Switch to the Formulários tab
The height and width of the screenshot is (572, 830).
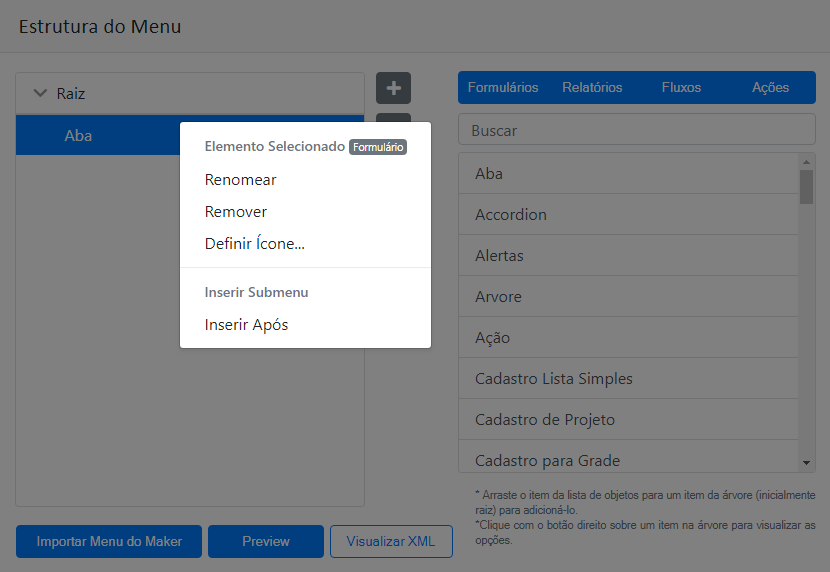tap(503, 88)
